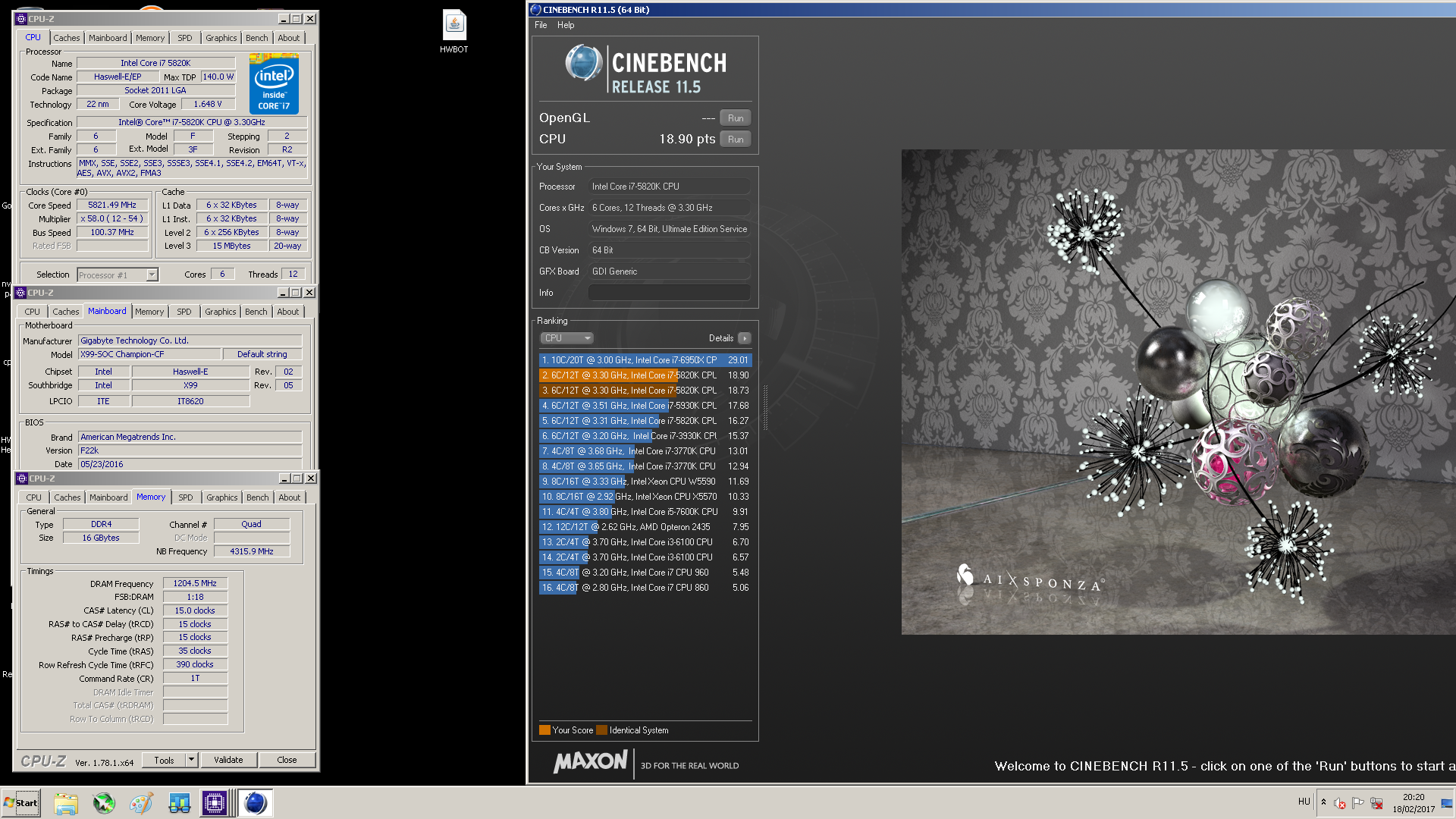The width and height of the screenshot is (1456, 819).
Task: Click the motherboard model X99-SOC Champion-CF
Action: click(x=150, y=354)
